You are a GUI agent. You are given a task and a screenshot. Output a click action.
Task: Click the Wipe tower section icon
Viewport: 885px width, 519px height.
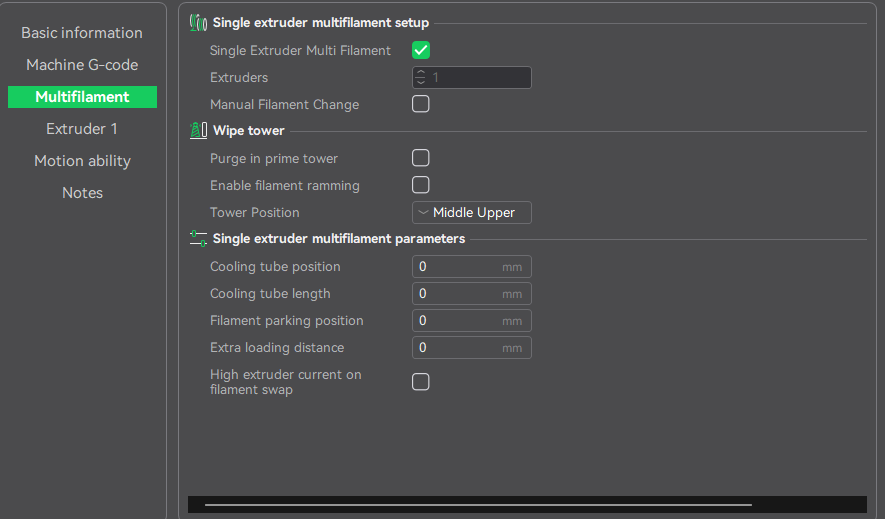click(198, 130)
